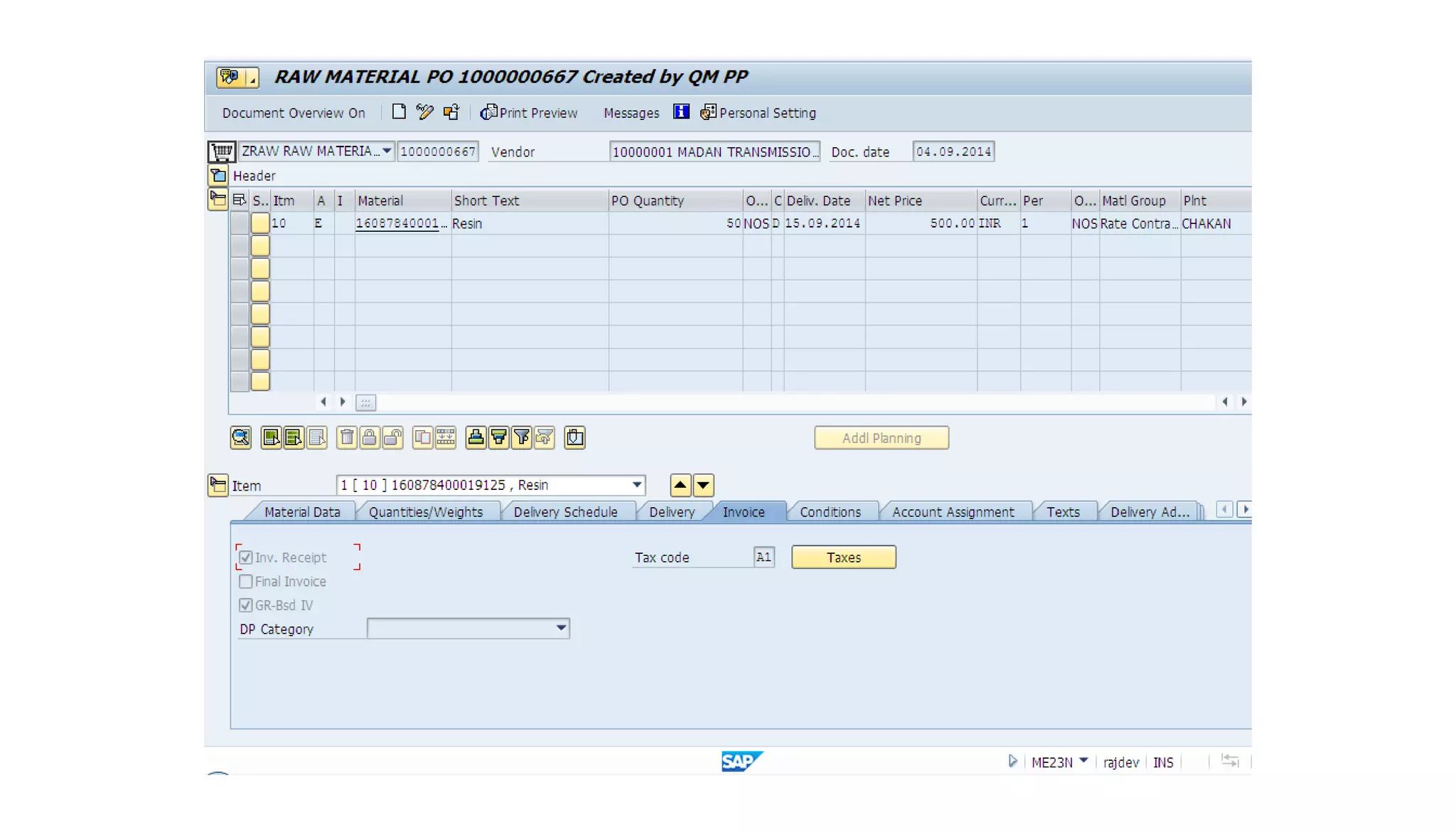The width and height of the screenshot is (1456, 832).
Task: Click the Delete item trash icon
Action: click(x=347, y=437)
